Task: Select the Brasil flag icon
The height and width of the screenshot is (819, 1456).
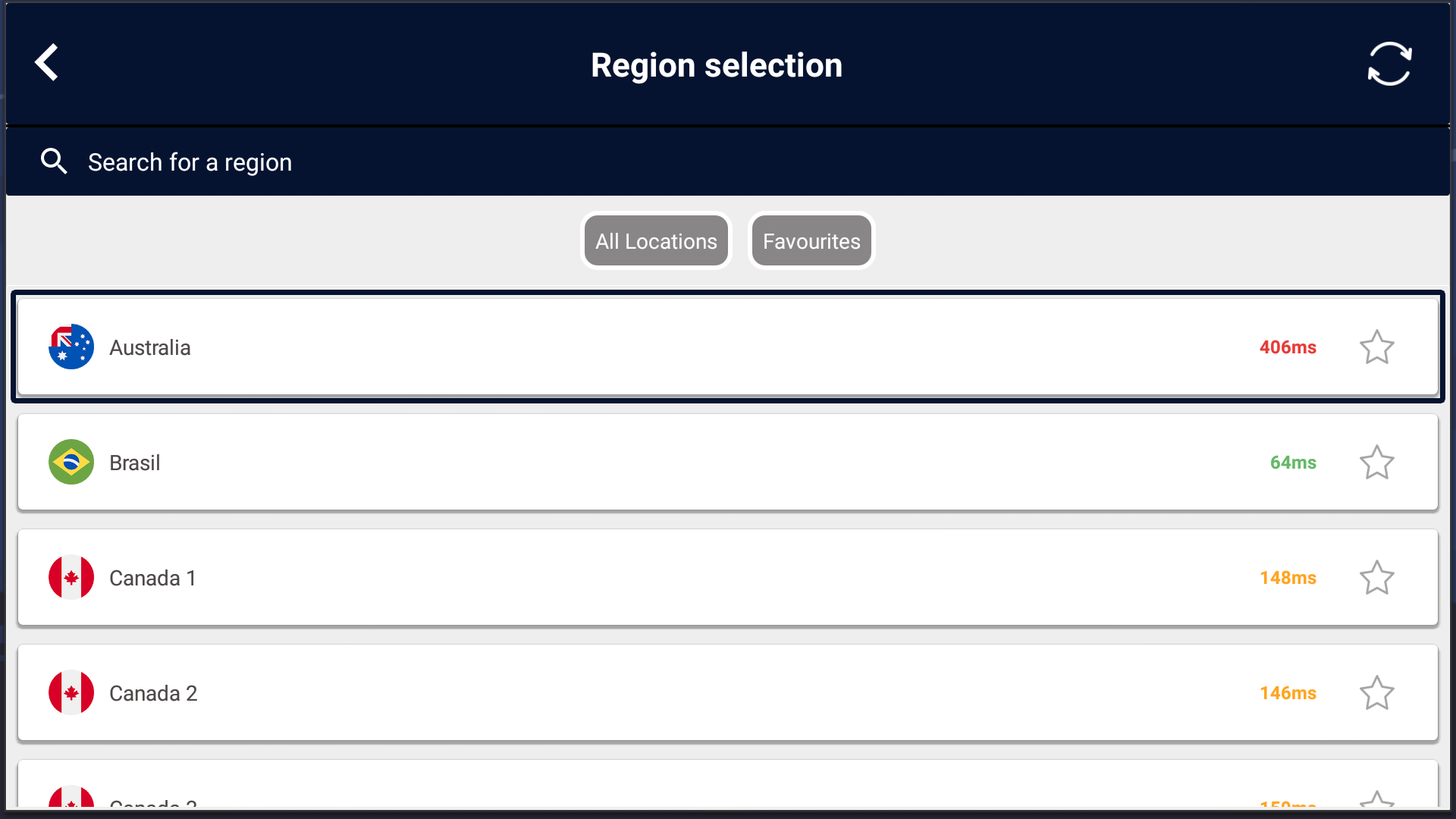Action: [71, 463]
